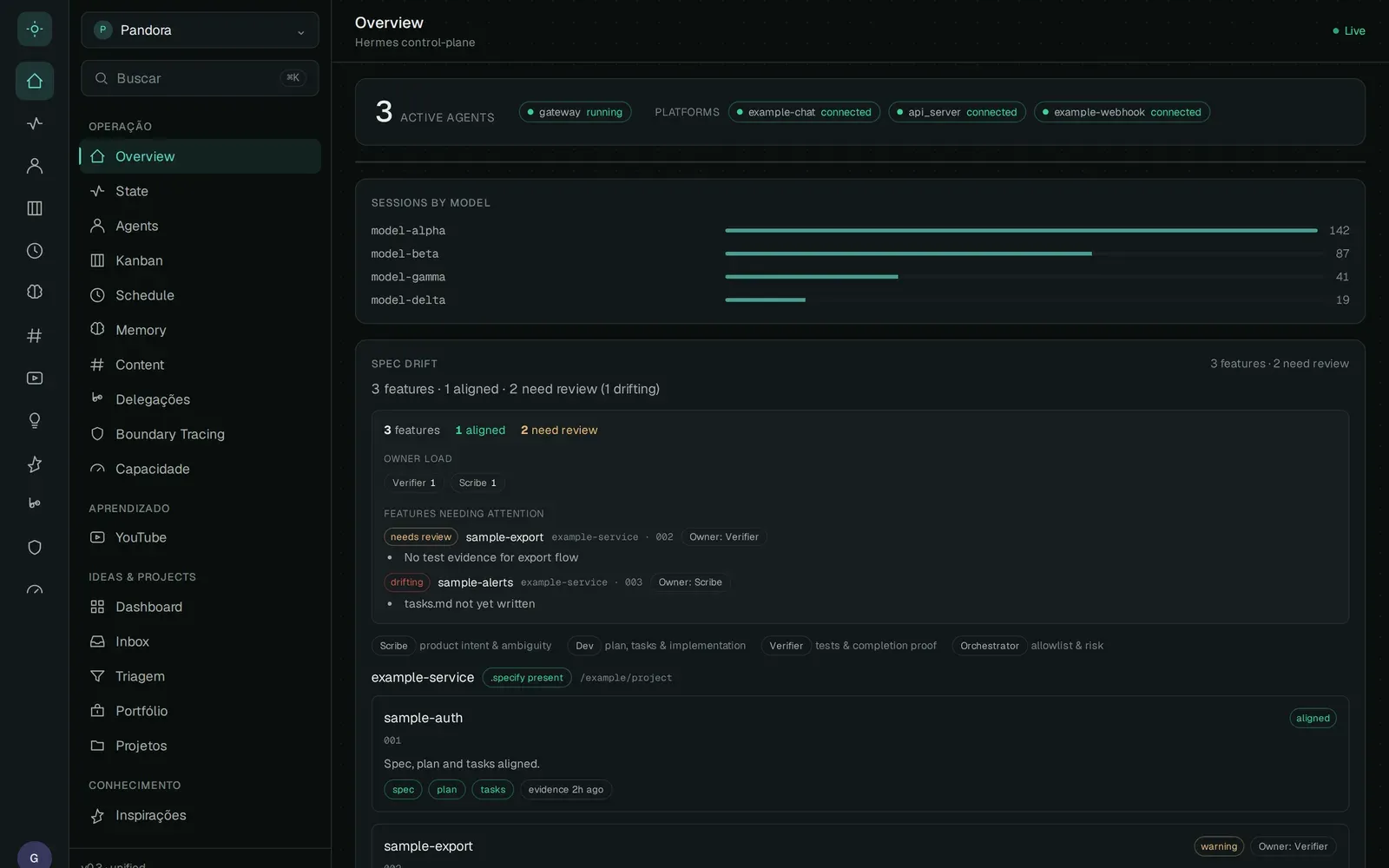Click the branch delegation icon in the icon rail

[x=35, y=503]
